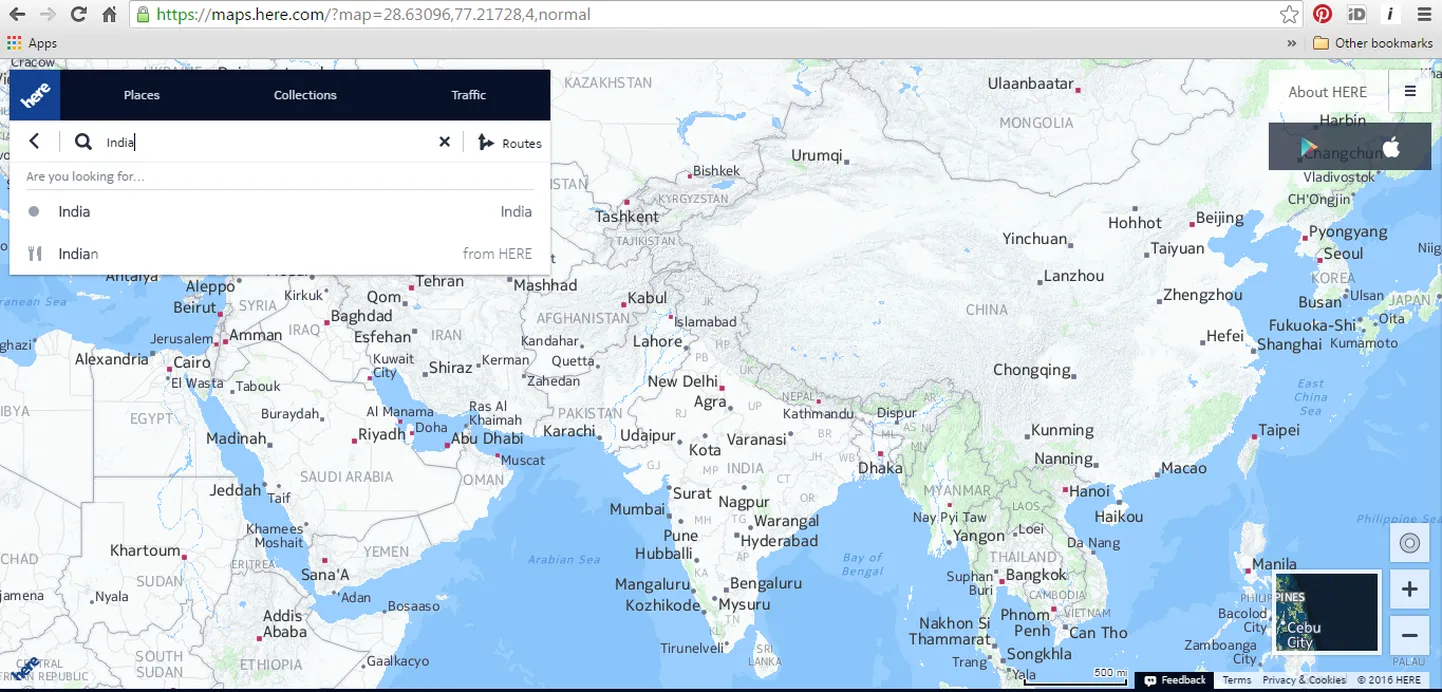This screenshot has height=692, width=1442.
Task: Click the Beijing label on the map
Action: click(x=1220, y=217)
